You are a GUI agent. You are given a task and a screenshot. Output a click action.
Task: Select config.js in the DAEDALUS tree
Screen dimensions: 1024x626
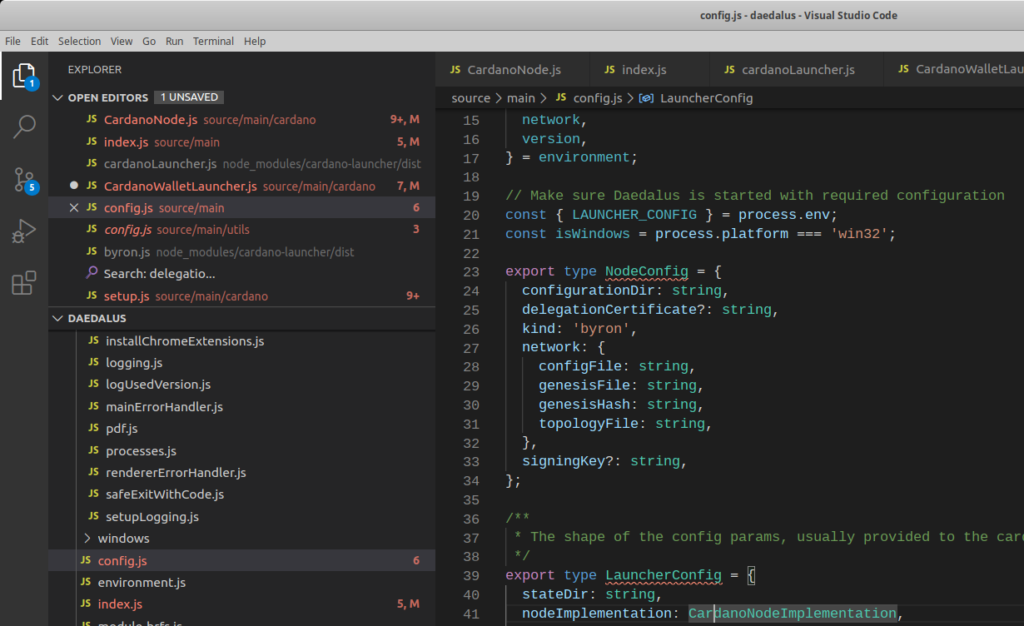242,560
